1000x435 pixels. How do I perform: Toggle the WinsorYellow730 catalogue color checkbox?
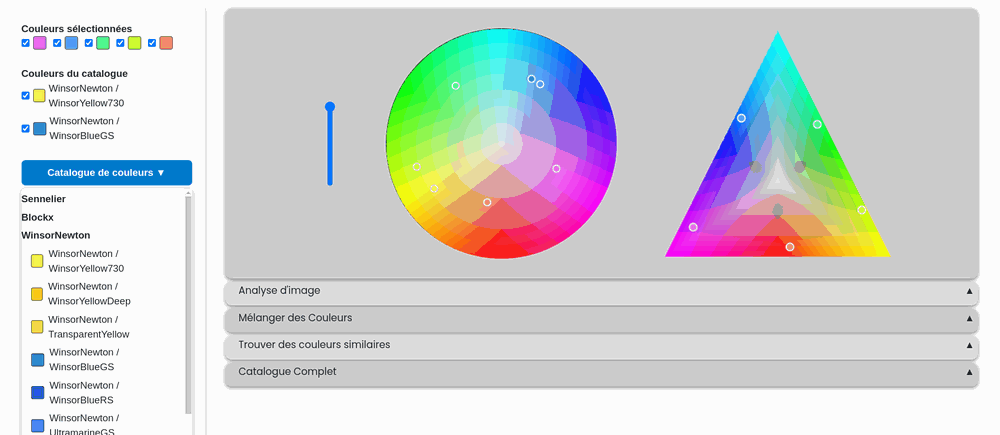point(26,95)
